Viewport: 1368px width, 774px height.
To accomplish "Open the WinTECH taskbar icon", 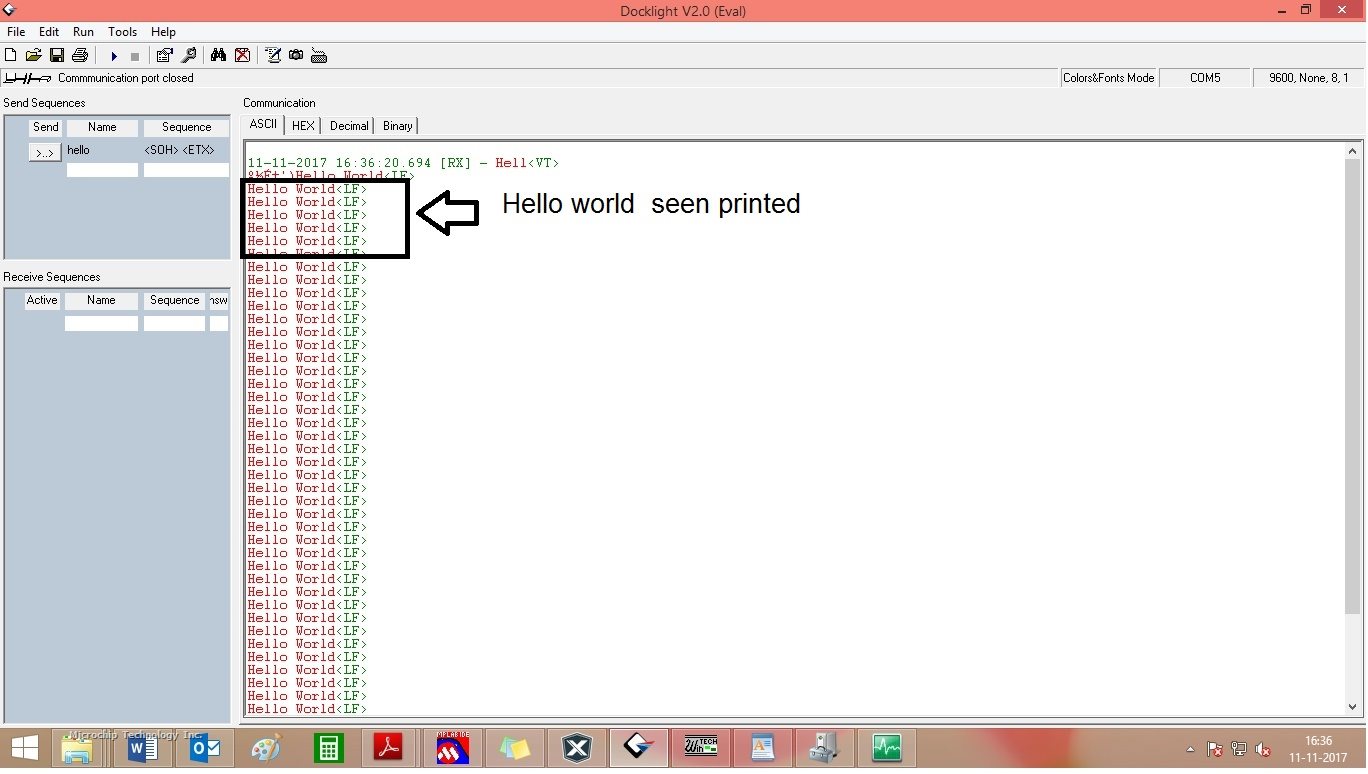I will click(700, 748).
